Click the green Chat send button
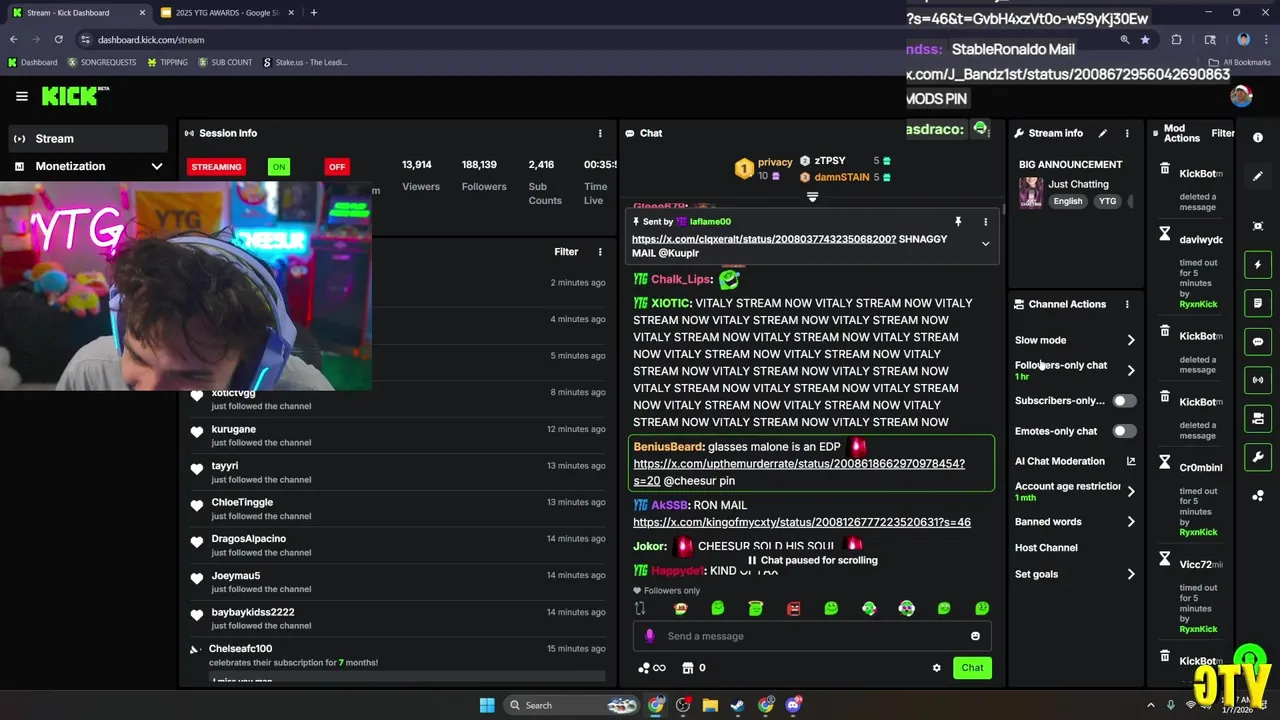Viewport: 1280px width, 720px height. pyautogui.click(x=972, y=668)
